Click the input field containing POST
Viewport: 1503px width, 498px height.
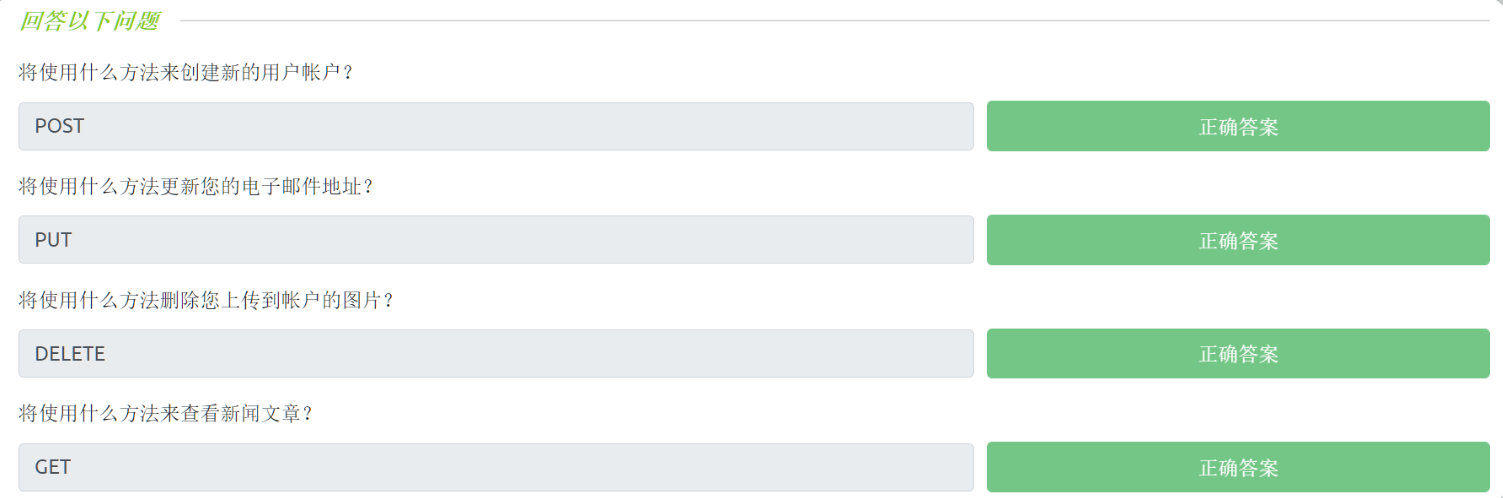coord(495,126)
